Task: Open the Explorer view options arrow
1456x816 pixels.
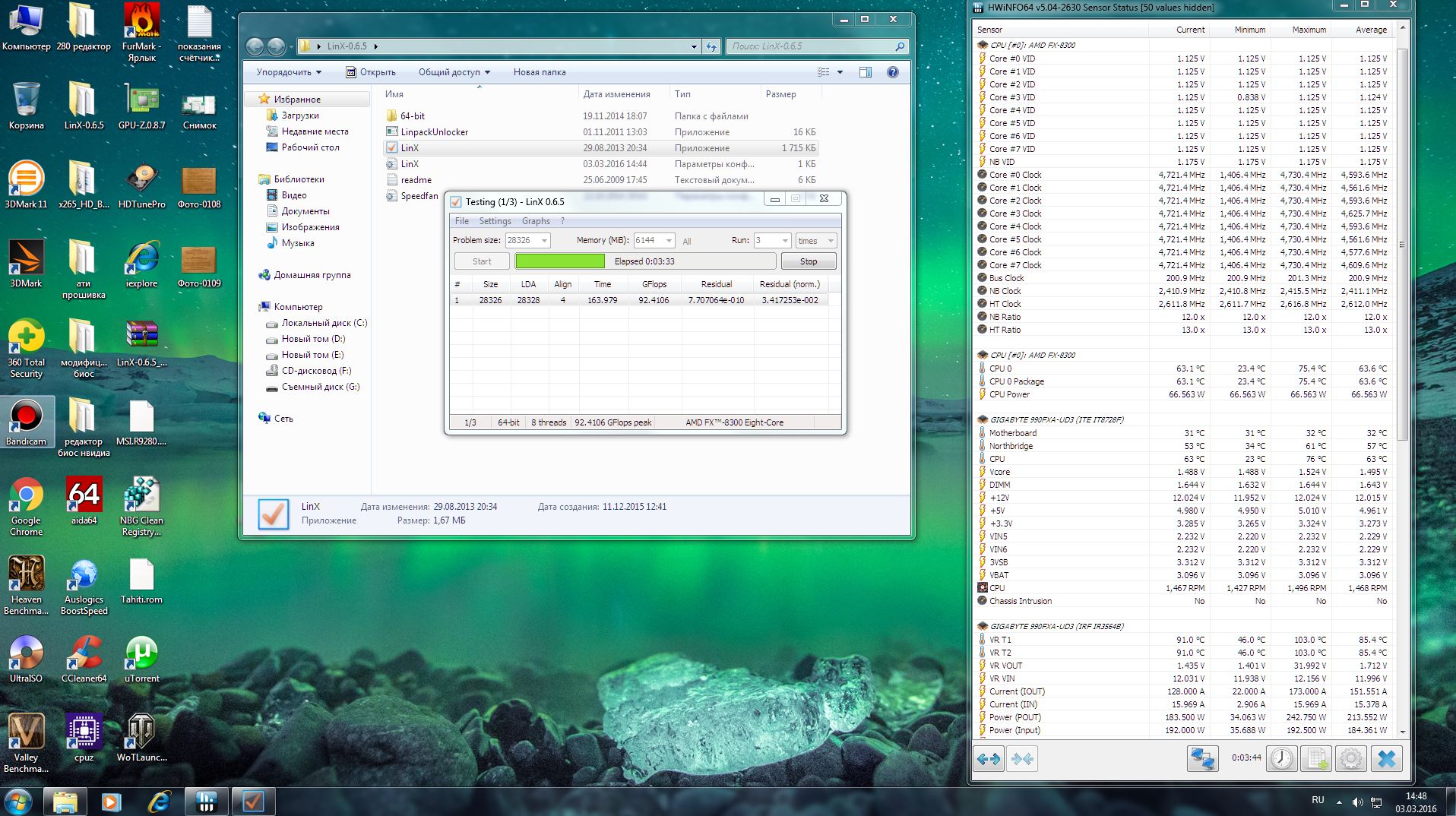Action: (x=840, y=72)
